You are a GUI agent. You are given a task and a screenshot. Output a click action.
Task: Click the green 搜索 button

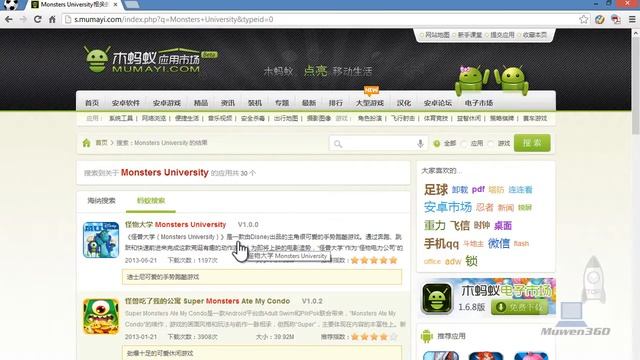532,143
